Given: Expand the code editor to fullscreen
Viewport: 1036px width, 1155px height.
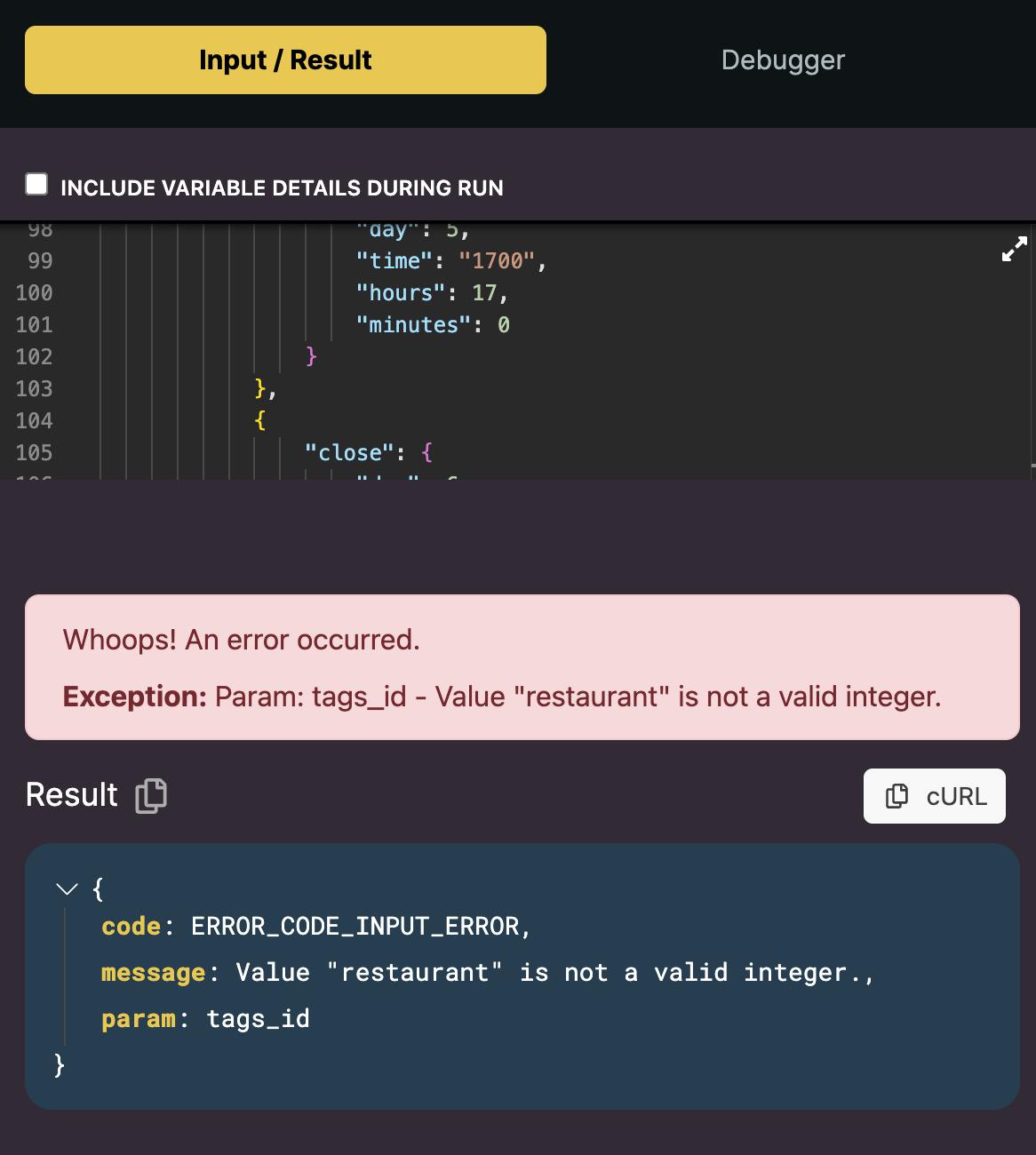Looking at the screenshot, I should (x=1014, y=249).
